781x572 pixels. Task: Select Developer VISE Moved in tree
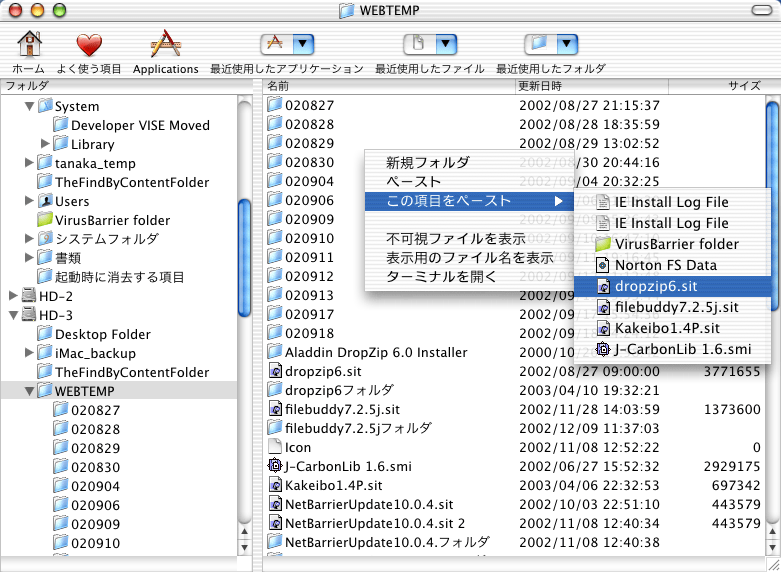[x=140, y=125]
